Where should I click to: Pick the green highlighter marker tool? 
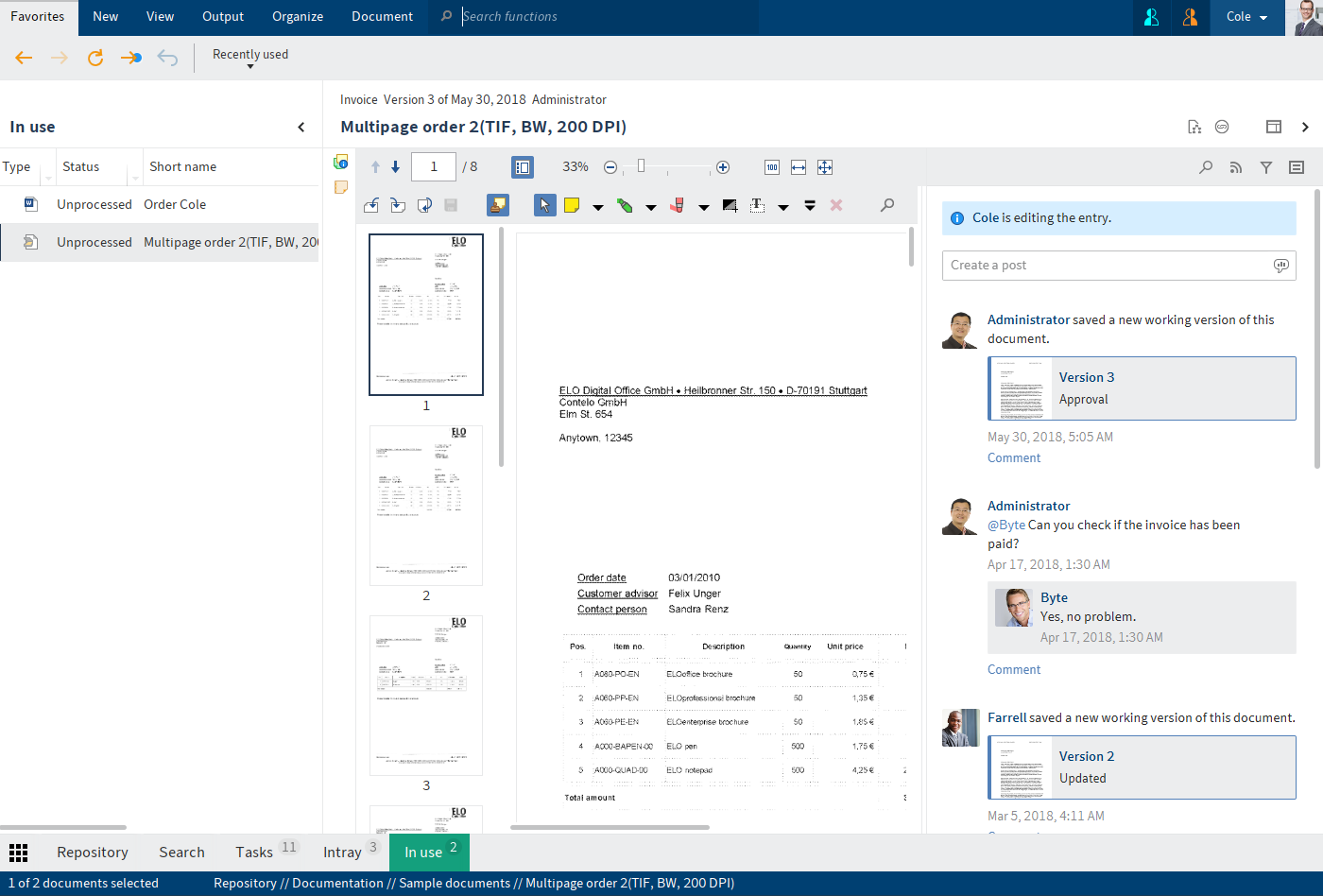pyautogui.click(x=625, y=205)
